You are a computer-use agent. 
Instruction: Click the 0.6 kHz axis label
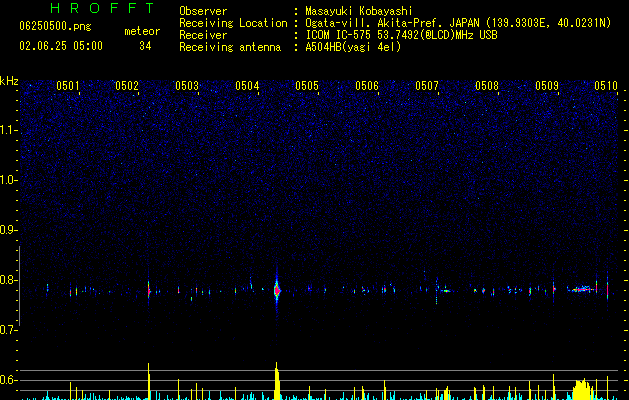[x=8, y=380]
